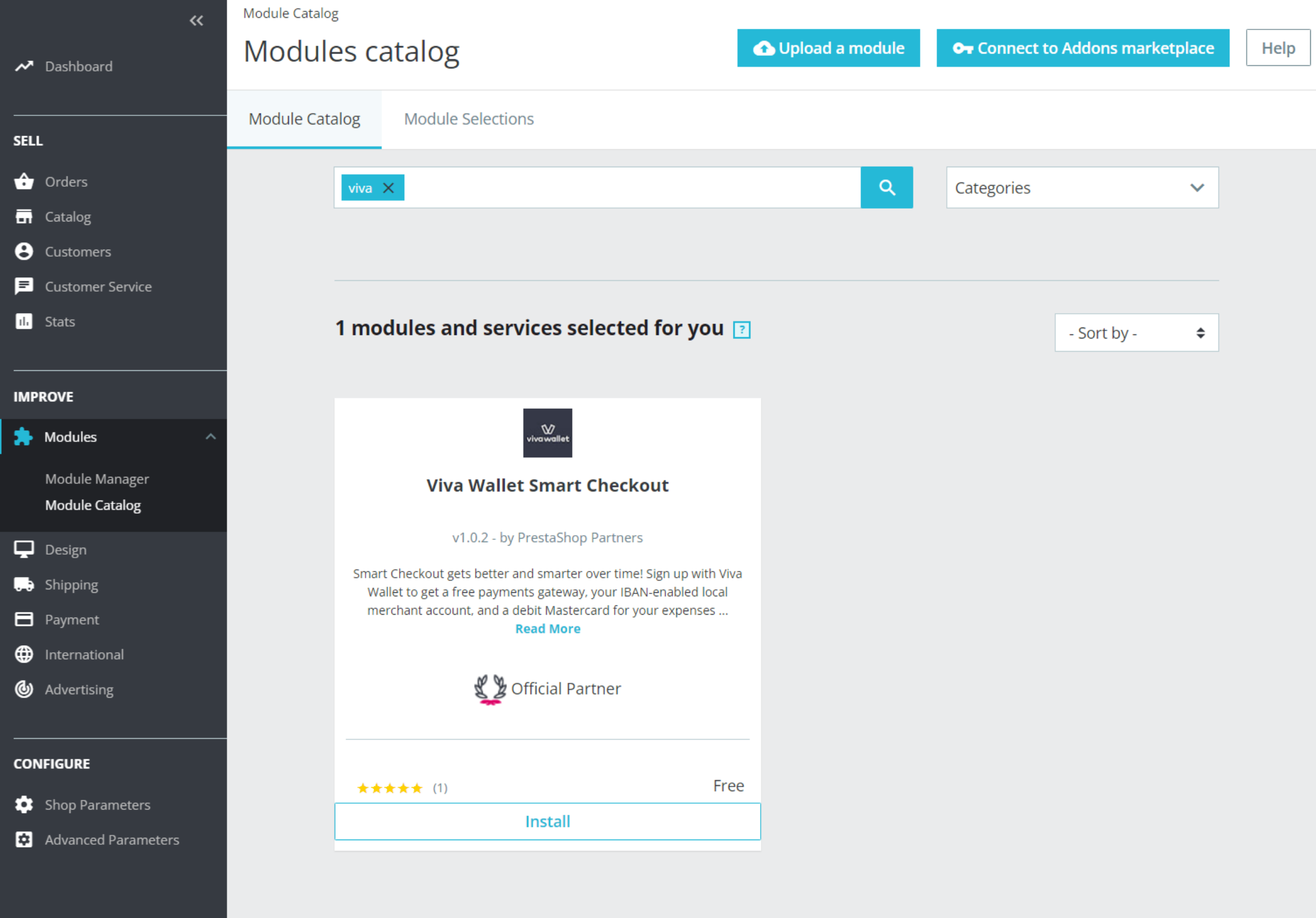Viewport: 1316px width, 918px height.
Task: Click the Advanced Parameters gear icon
Action: 24,840
